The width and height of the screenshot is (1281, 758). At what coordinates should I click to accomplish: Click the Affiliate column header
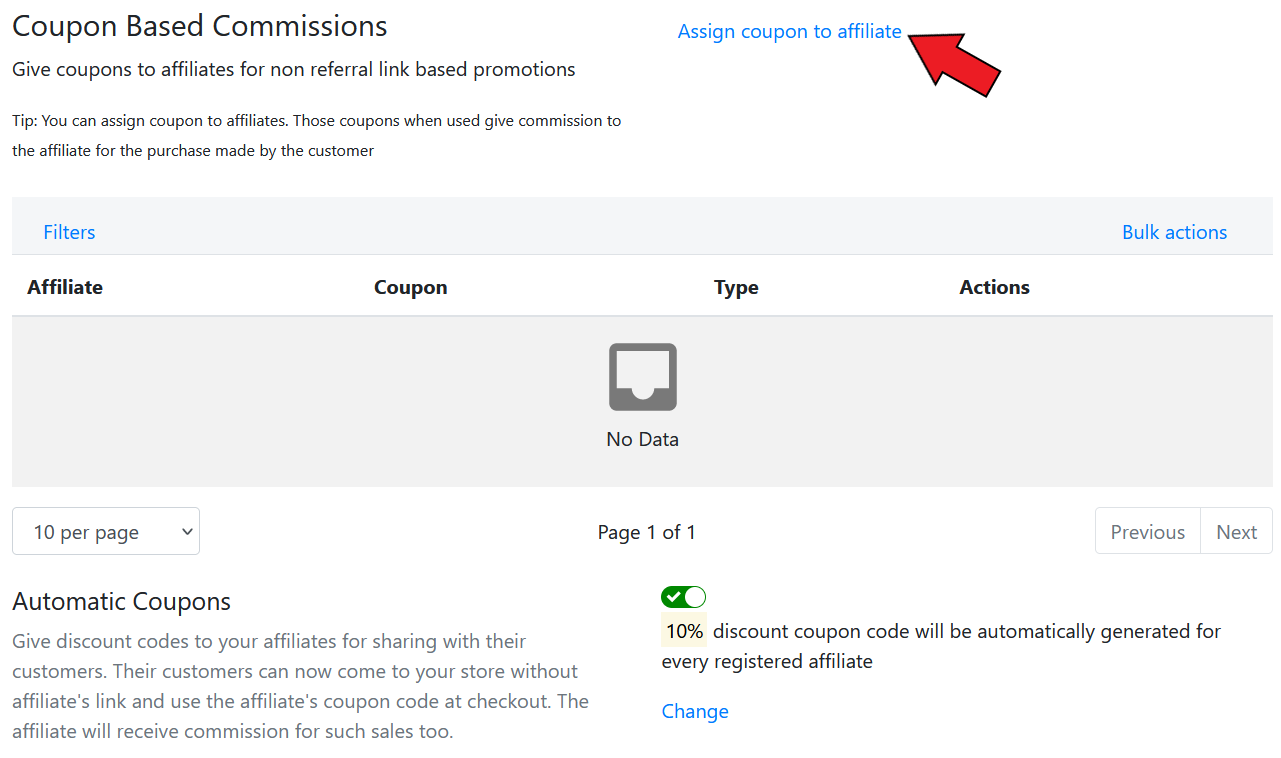coord(65,287)
